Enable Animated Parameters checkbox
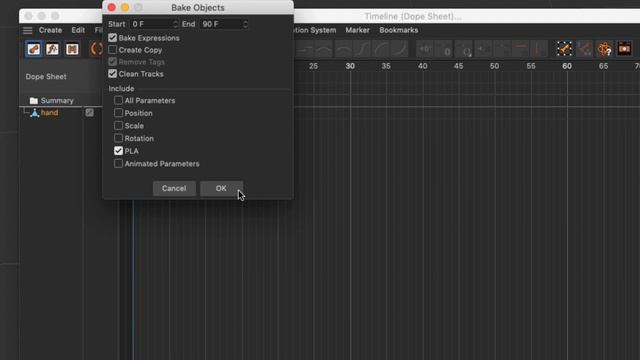 (x=118, y=164)
